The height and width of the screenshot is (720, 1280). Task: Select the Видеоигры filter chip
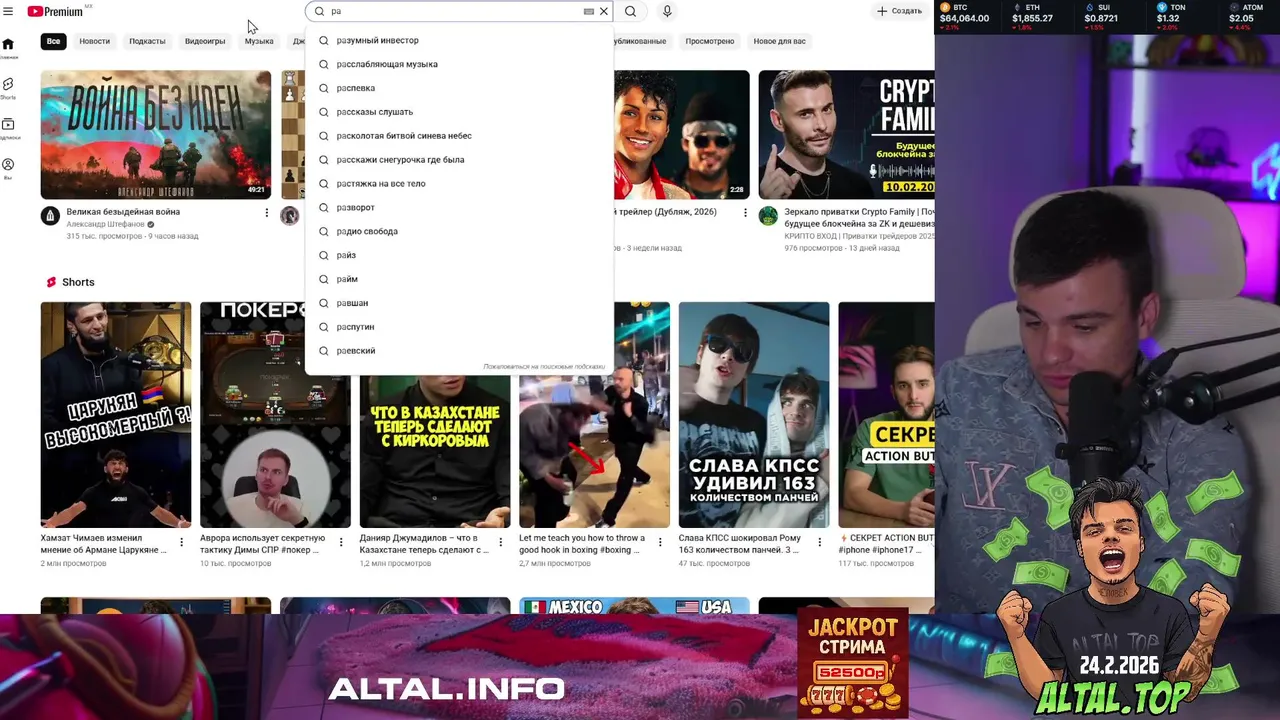click(205, 41)
